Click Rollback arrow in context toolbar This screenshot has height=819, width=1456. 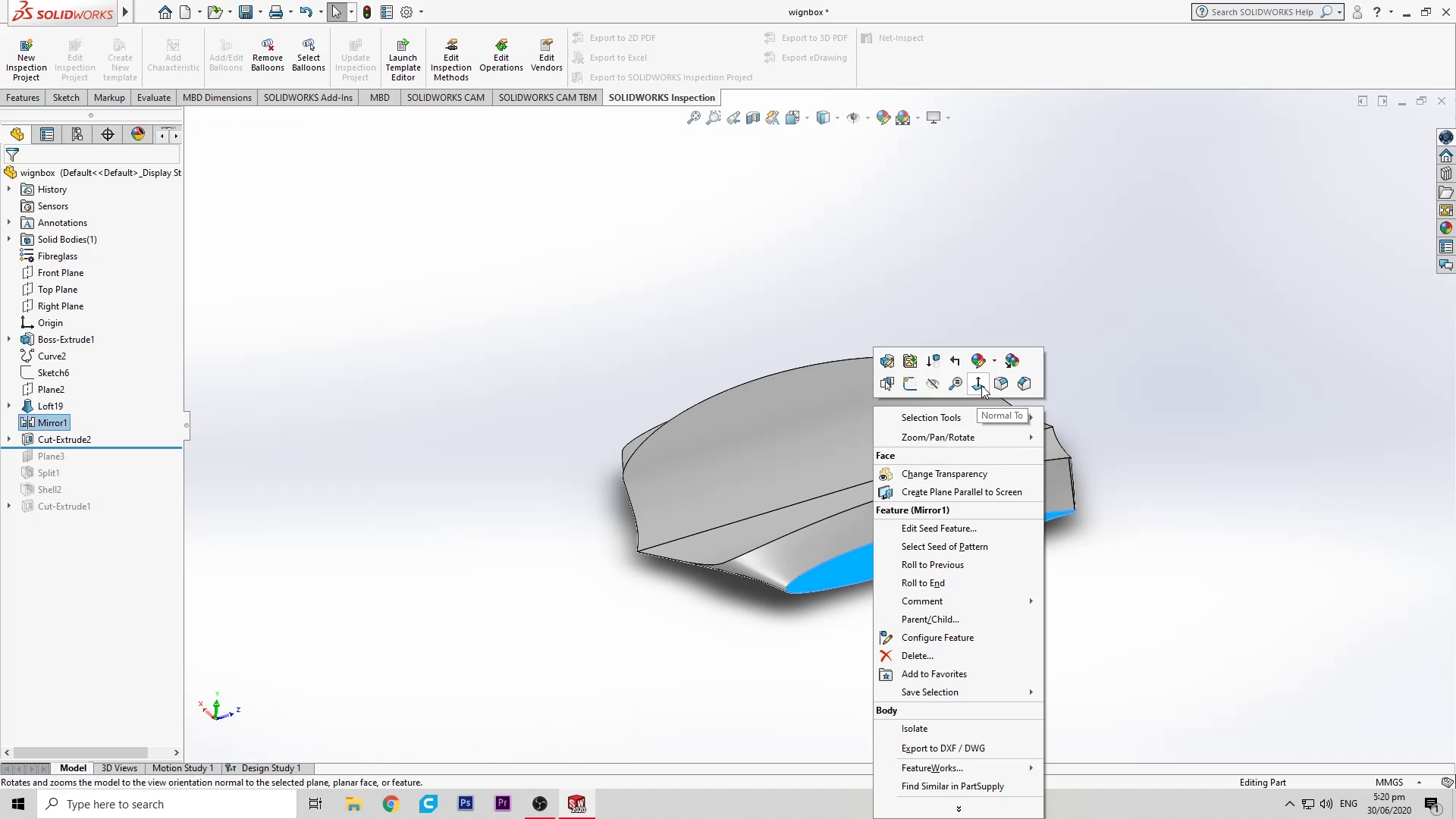click(x=955, y=361)
